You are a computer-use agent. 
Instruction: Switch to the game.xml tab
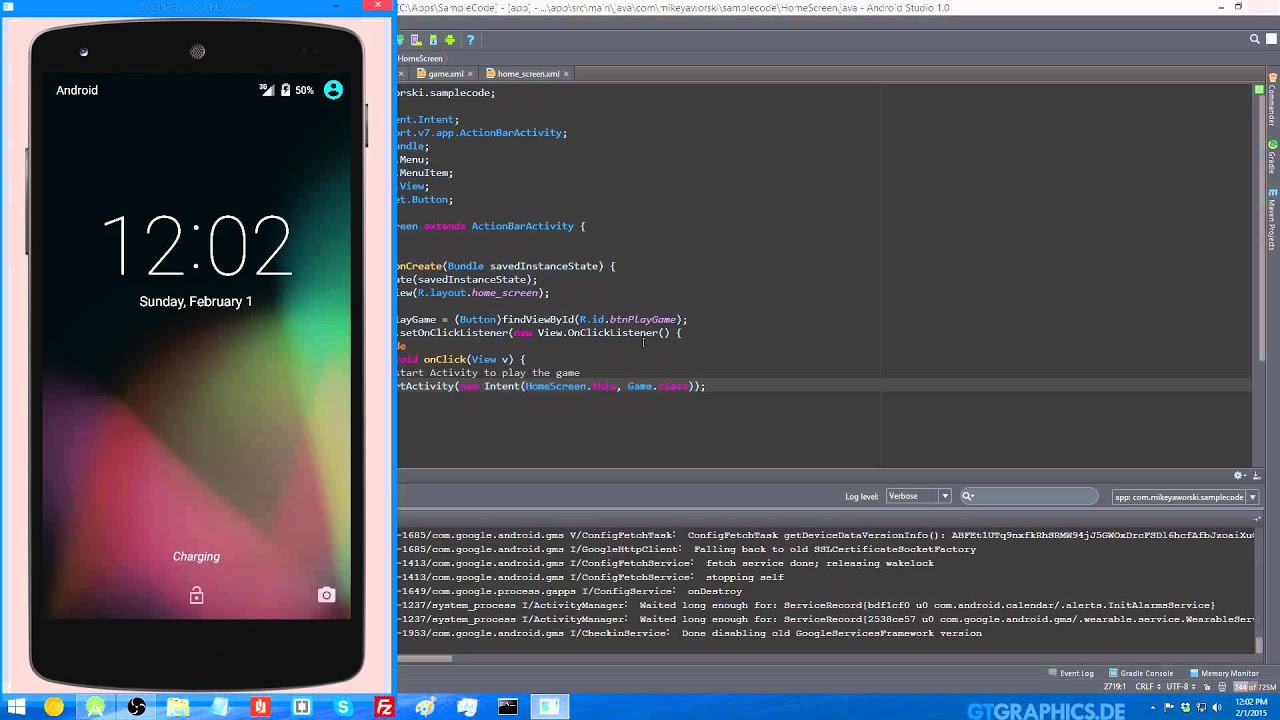445,74
